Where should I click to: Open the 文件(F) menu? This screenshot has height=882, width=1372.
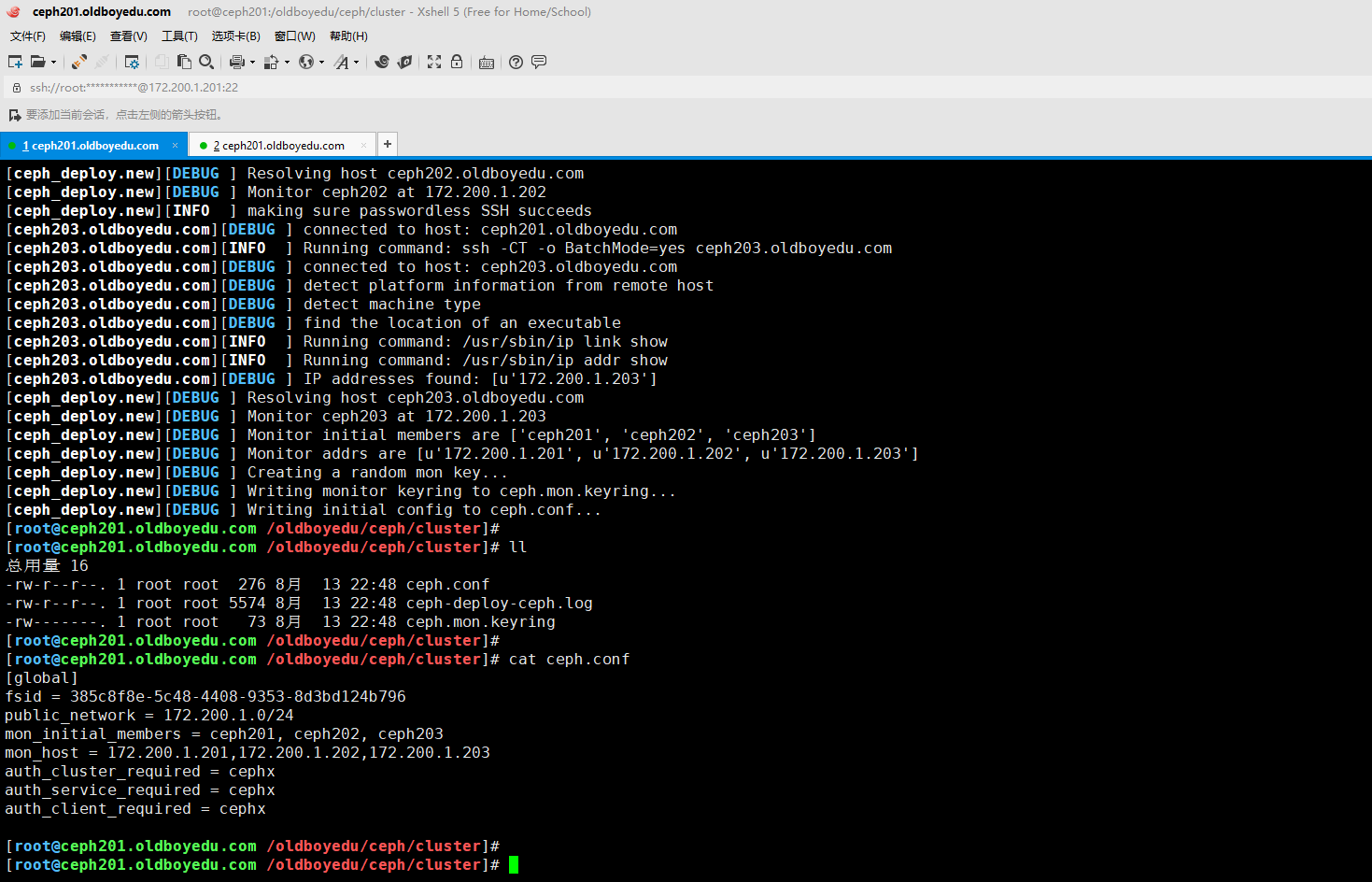pos(27,36)
